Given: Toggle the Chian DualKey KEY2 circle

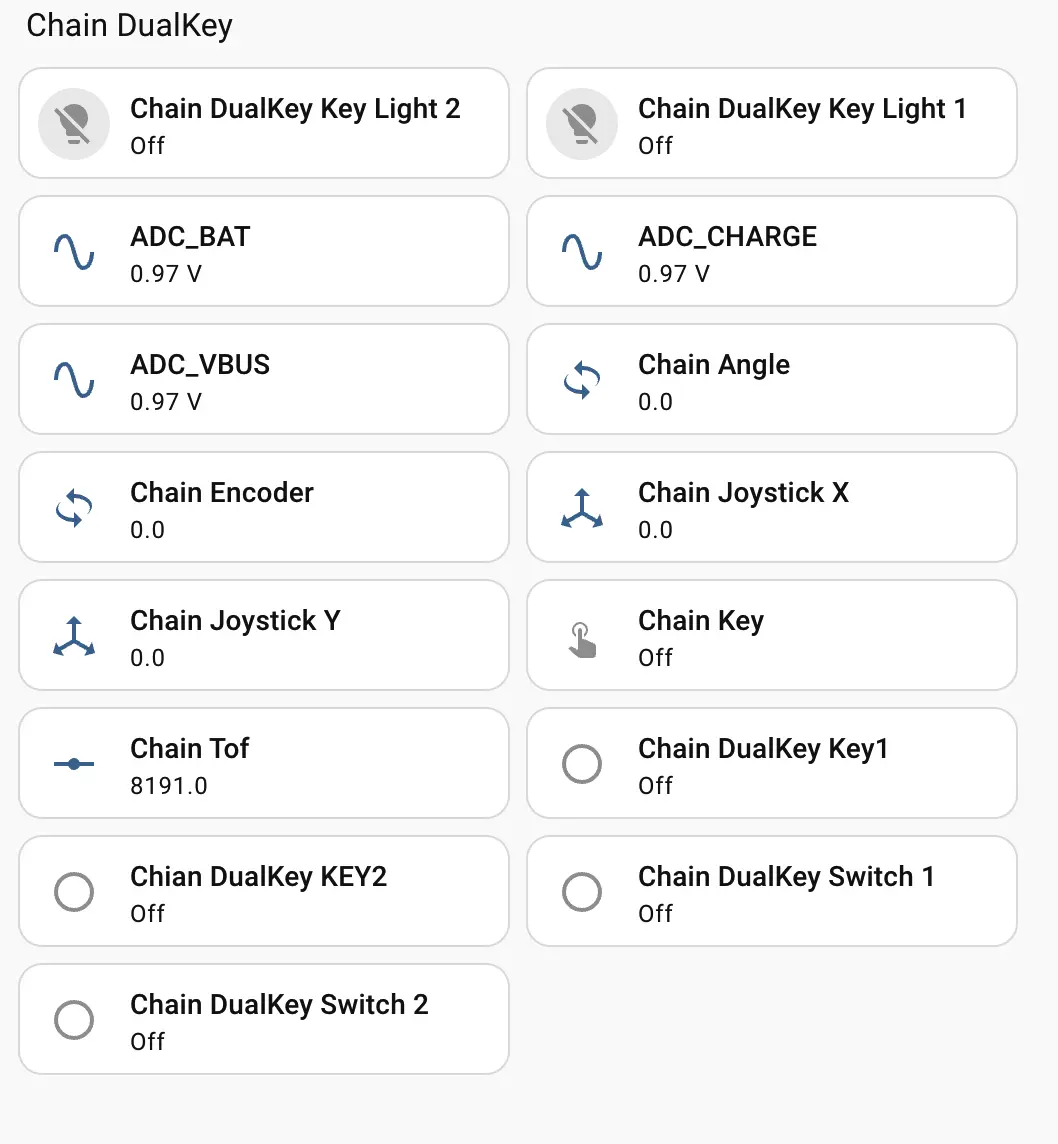Looking at the screenshot, I should (x=73, y=892).
